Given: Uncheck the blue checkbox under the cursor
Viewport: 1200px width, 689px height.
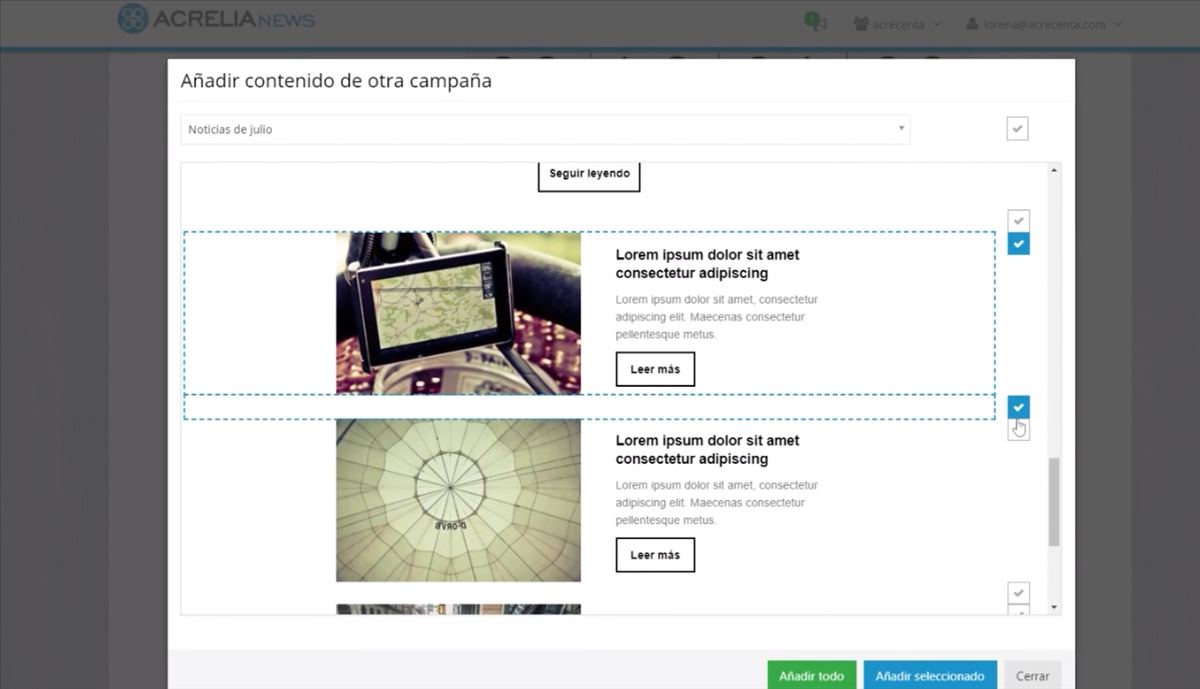Looking at the screenshot, I should tap(1018, 406).
